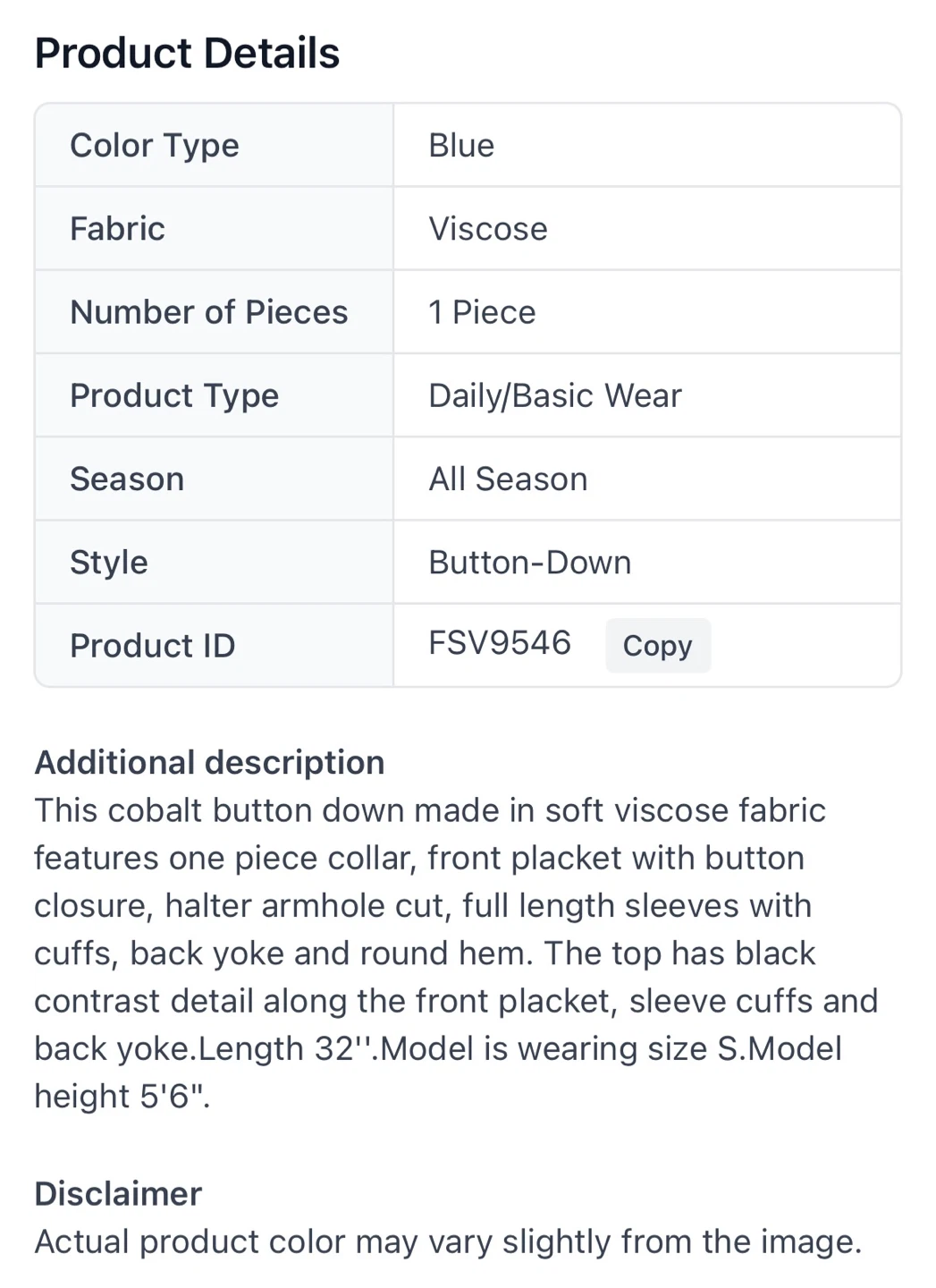Click the Viscose fabric value
936x1288 pixels.
pyautogui.click(x=488, y=228)
